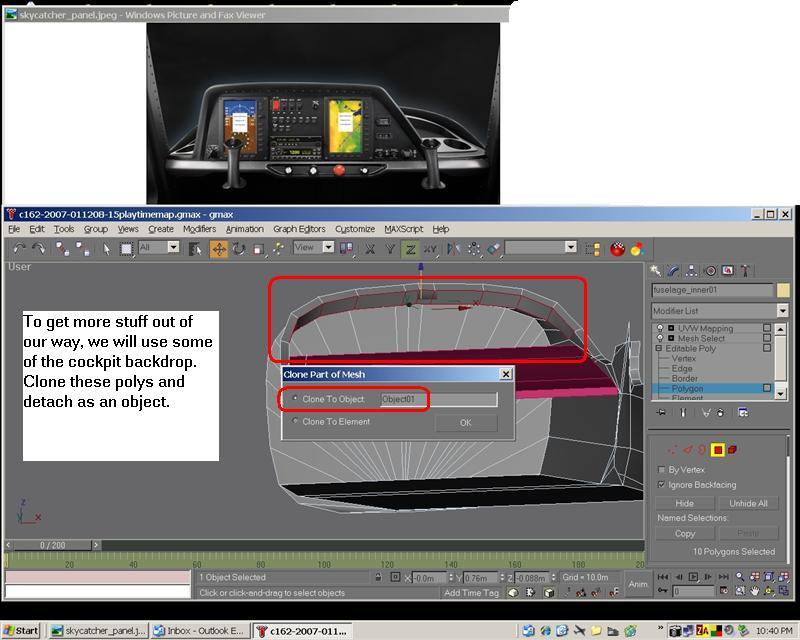Open the Create command panel tab
The width and height of the screenshot is (800, 640).
(x=656, y=270)
